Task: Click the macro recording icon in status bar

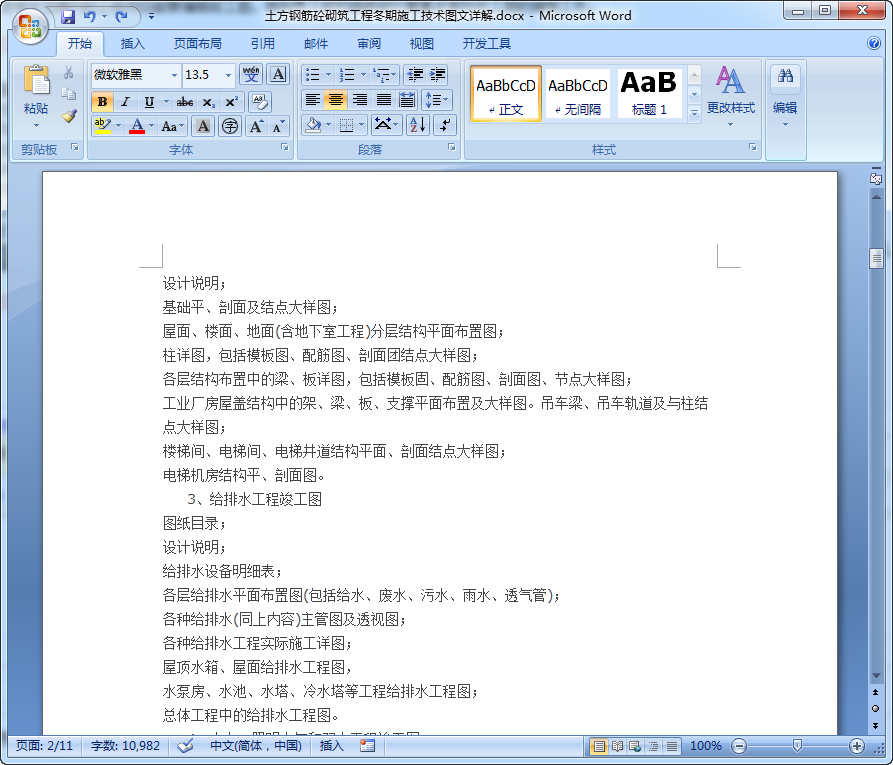Action: [x=367, y=746]
